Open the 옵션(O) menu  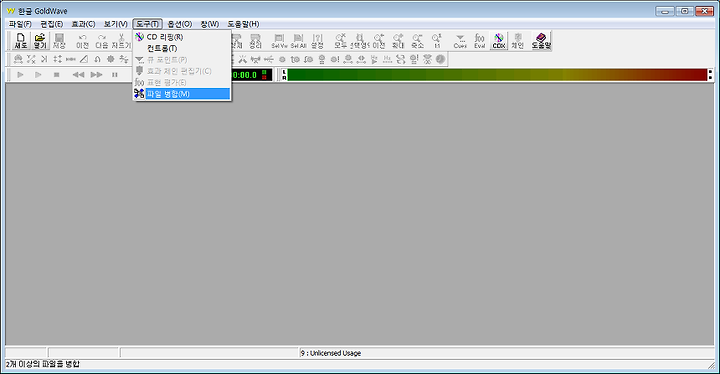click(x=180, y=24)
